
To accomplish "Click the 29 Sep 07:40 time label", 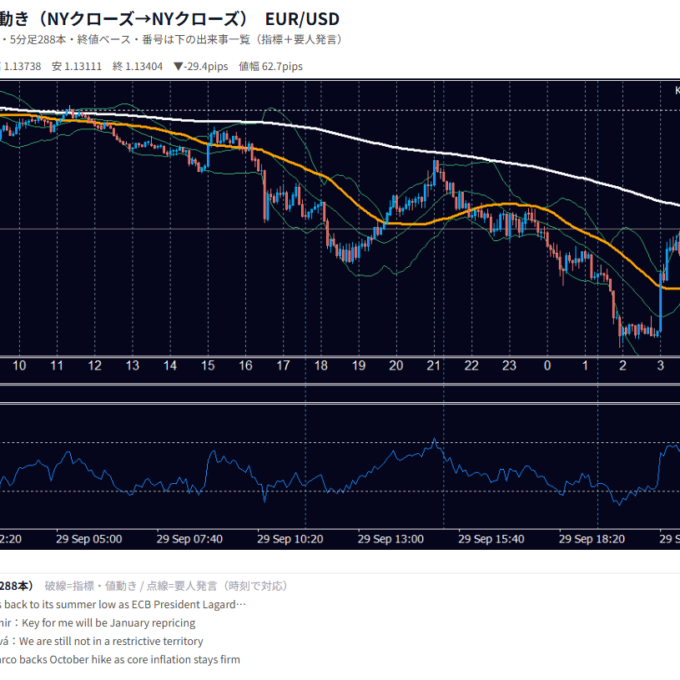I will (x=190, y=539).
